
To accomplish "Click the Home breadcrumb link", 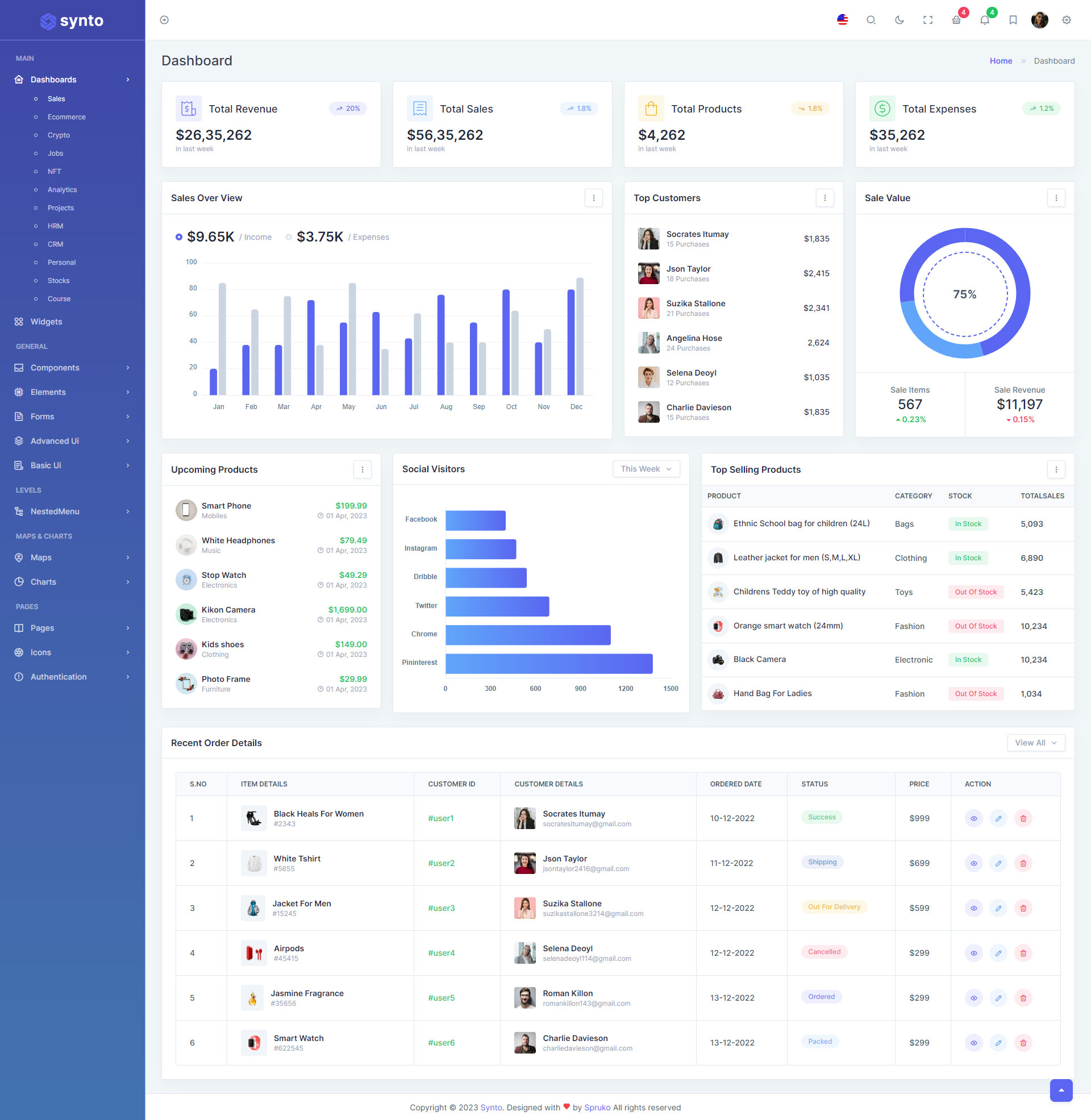I will click(x=1001, y=61).
